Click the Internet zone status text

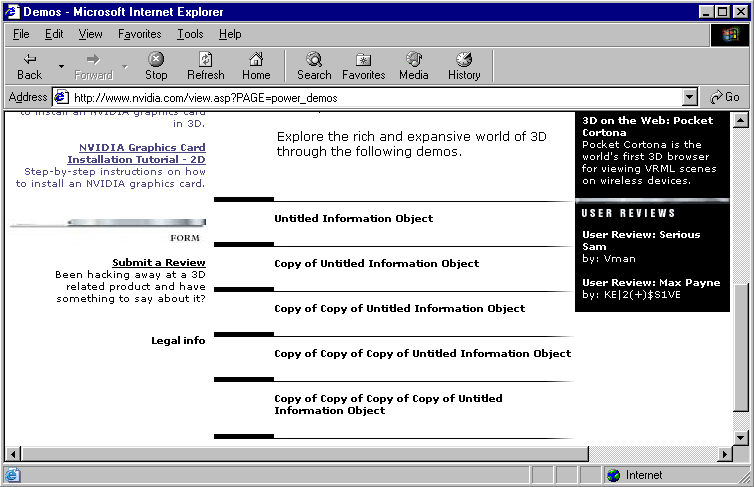point(644,475)
